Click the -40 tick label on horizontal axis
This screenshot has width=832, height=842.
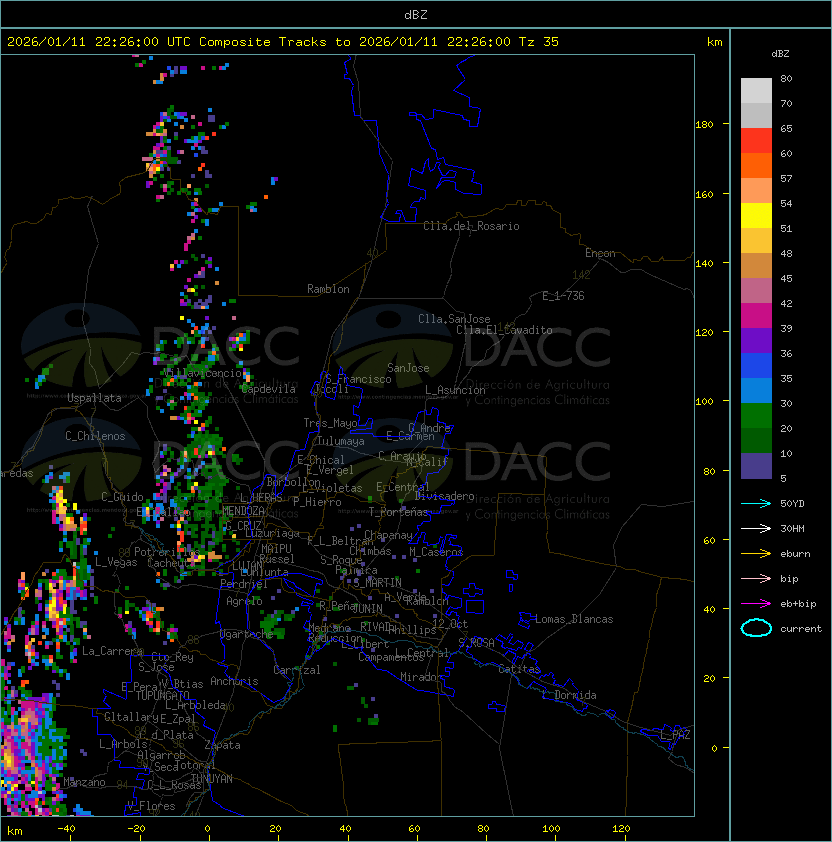click(66, 829)
